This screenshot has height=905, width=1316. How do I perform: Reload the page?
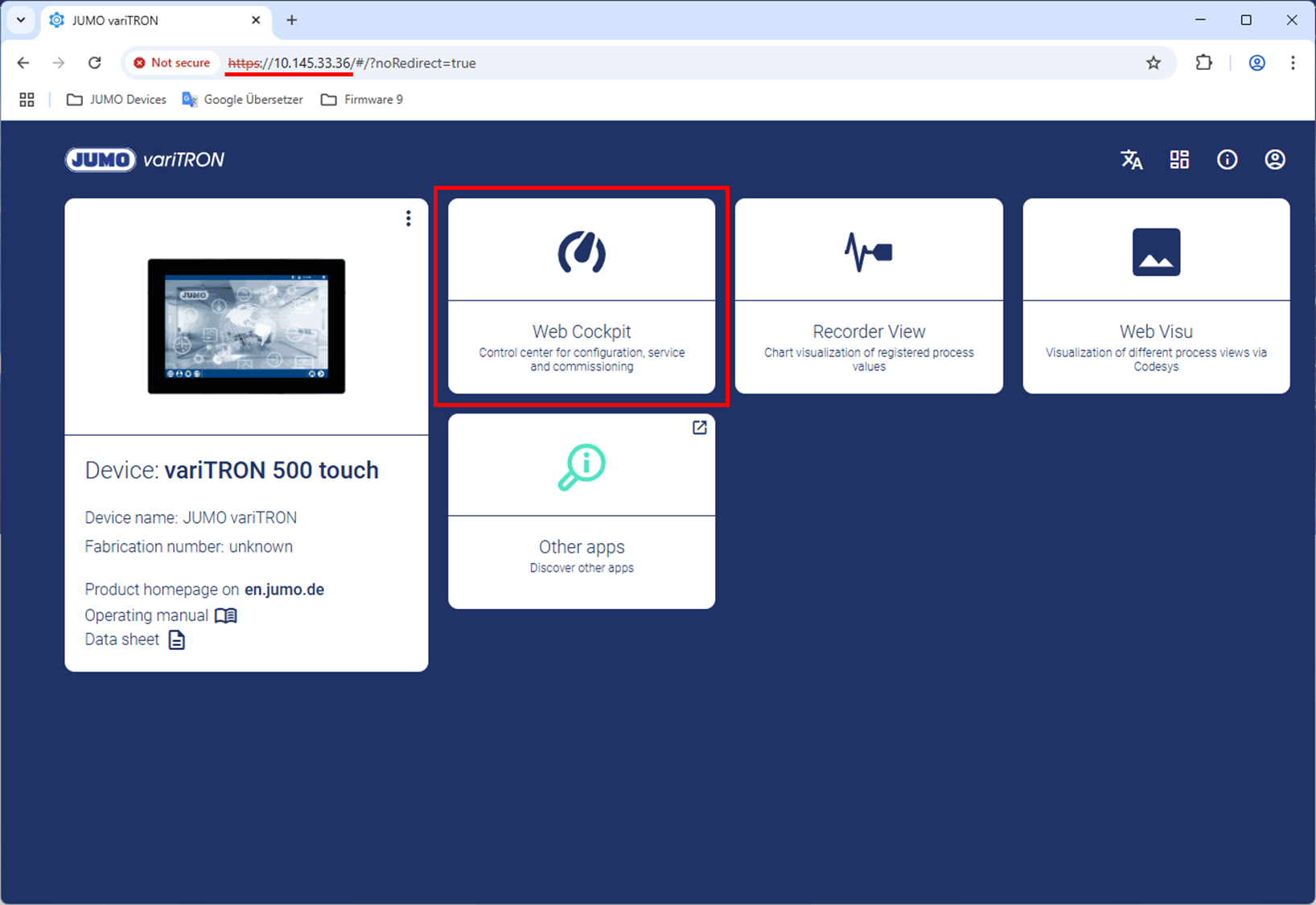pos(95,63)
